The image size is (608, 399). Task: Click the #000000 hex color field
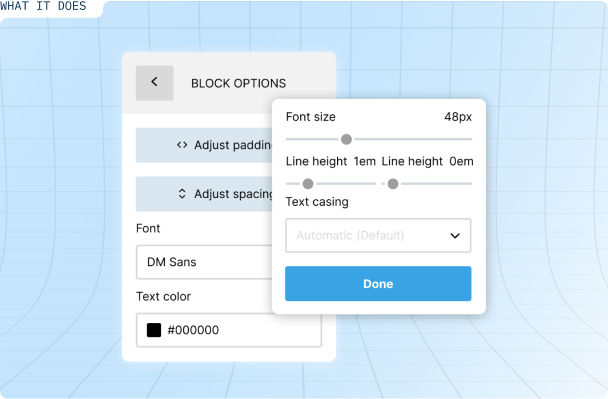pyautogui.click(x=229, y=330)
